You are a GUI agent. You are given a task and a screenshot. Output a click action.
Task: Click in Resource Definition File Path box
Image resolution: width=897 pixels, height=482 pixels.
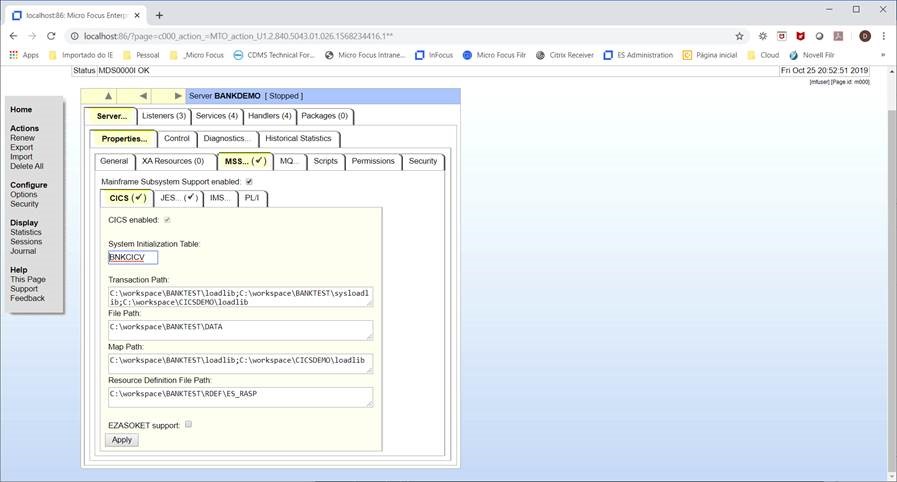click(241, 397)
